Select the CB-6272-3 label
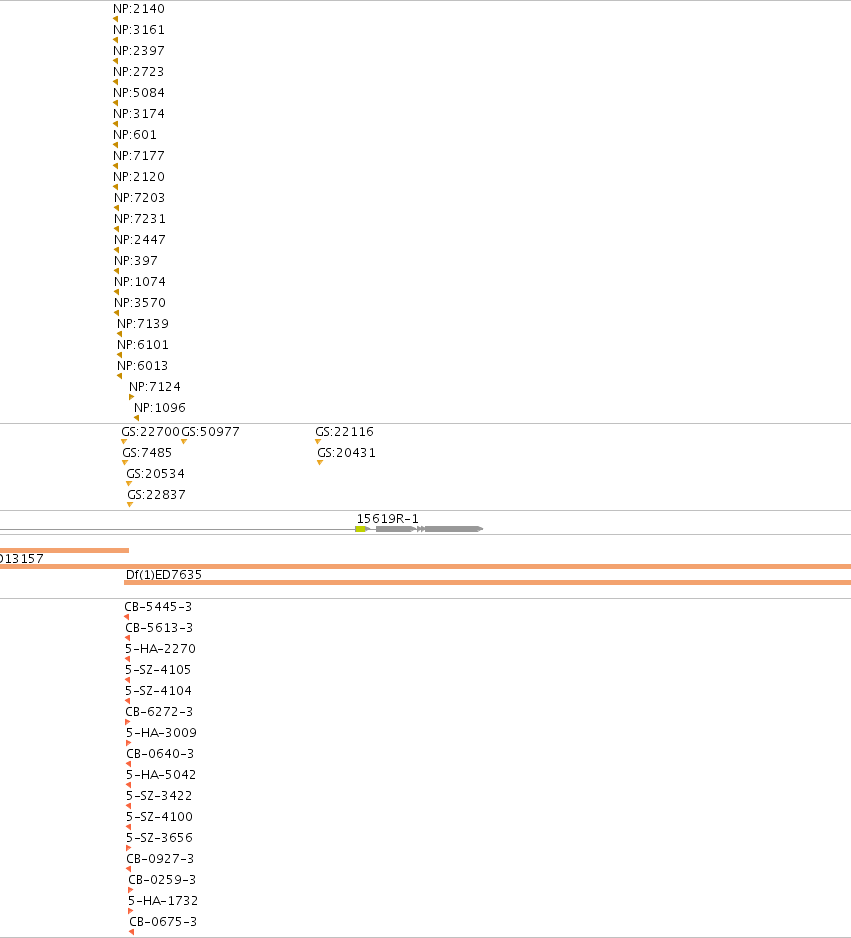The height and width of the screenshot is (938, 851). tap(159, 711)
